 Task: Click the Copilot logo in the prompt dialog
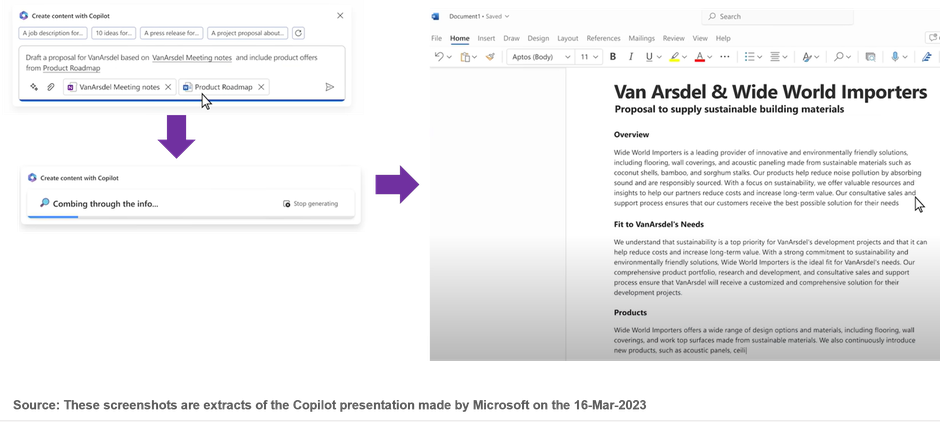click(24, 16)
